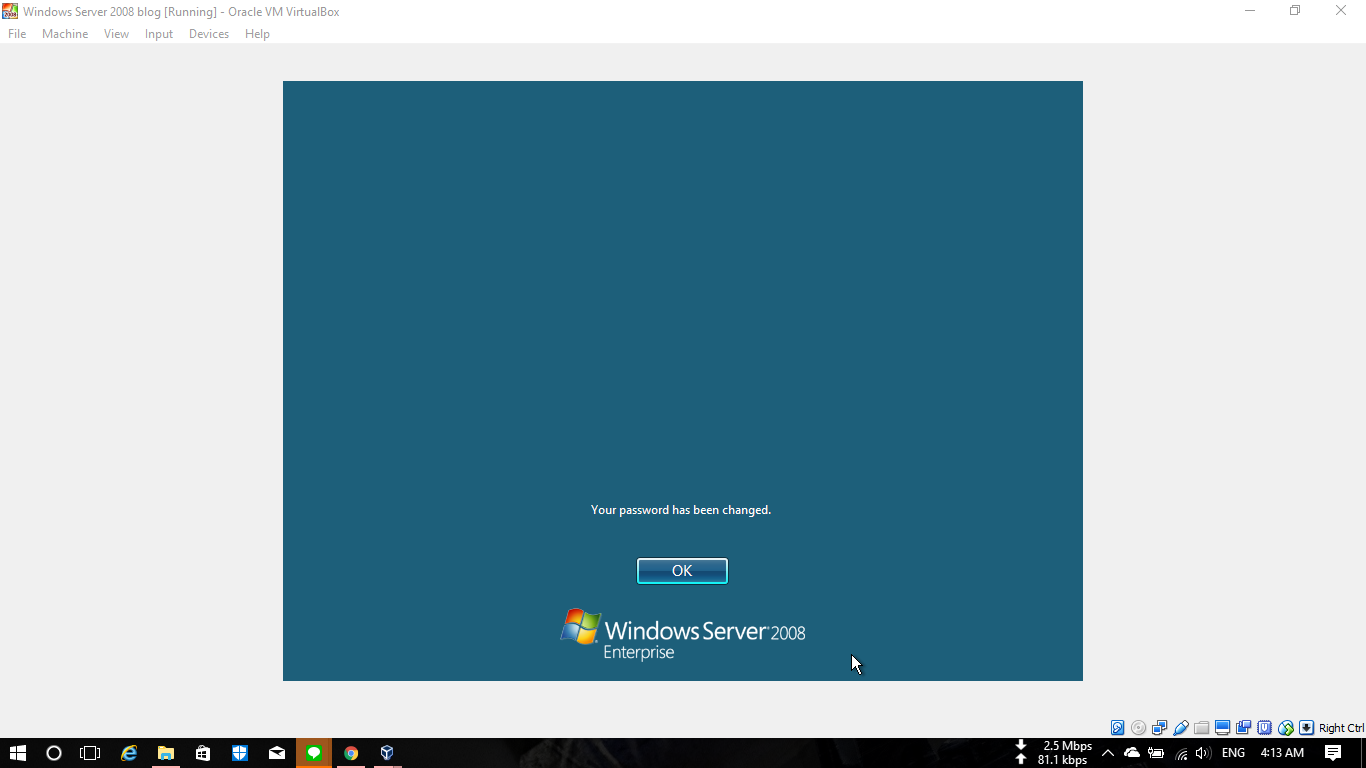Open the Machine menu
This screenshot has width=1366, height=768.
(64, 33)
